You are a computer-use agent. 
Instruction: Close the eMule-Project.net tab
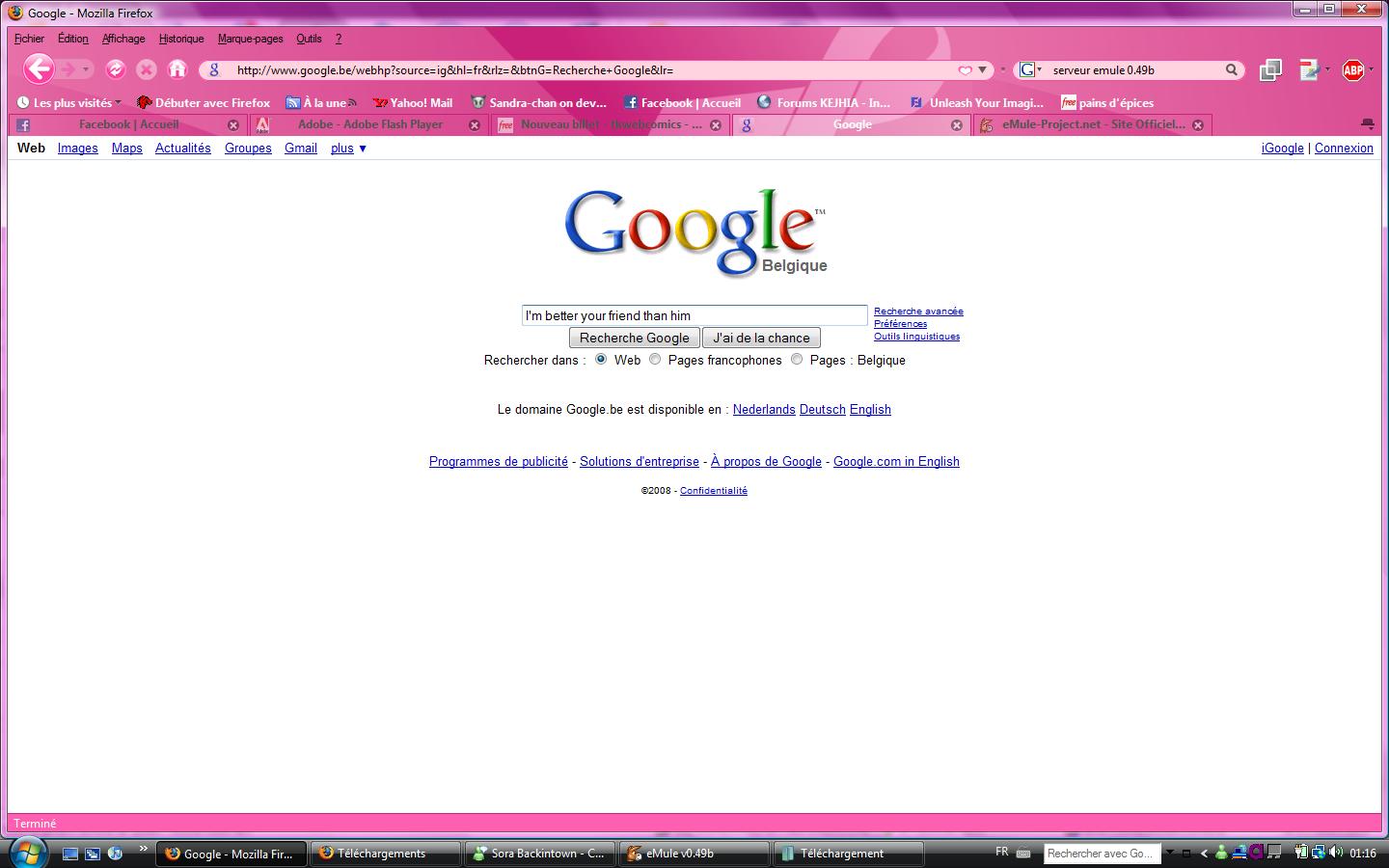pyautogui.click(x=1197, y=125)
